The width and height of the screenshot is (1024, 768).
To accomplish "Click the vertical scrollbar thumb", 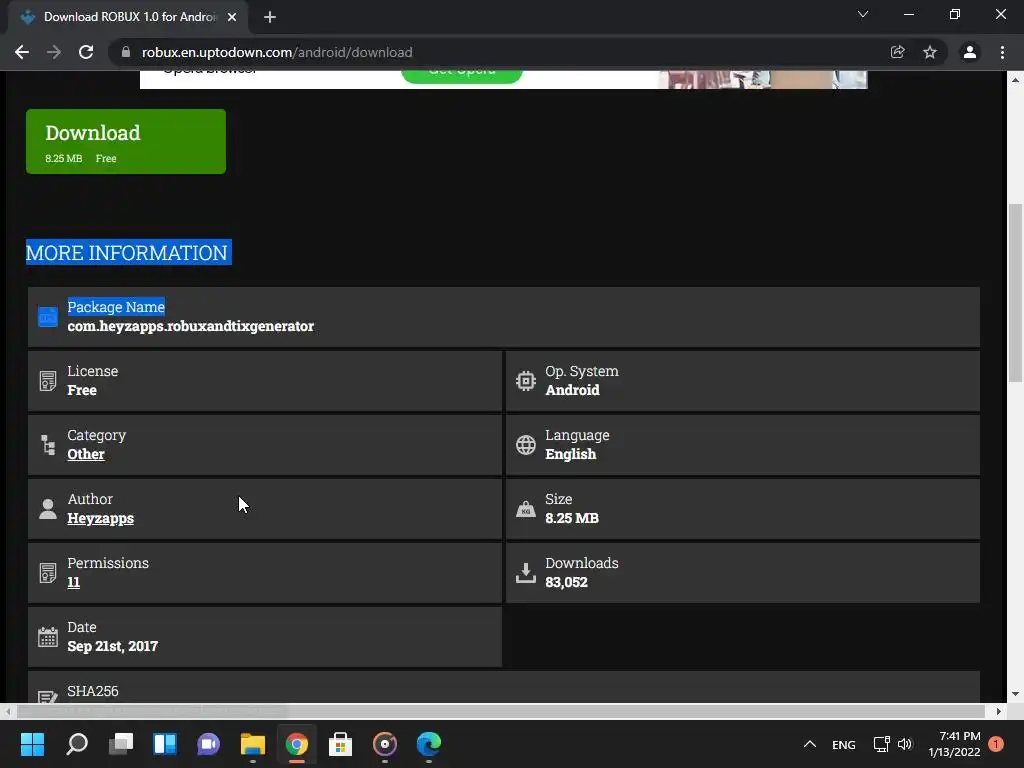I will point(1015,293).
